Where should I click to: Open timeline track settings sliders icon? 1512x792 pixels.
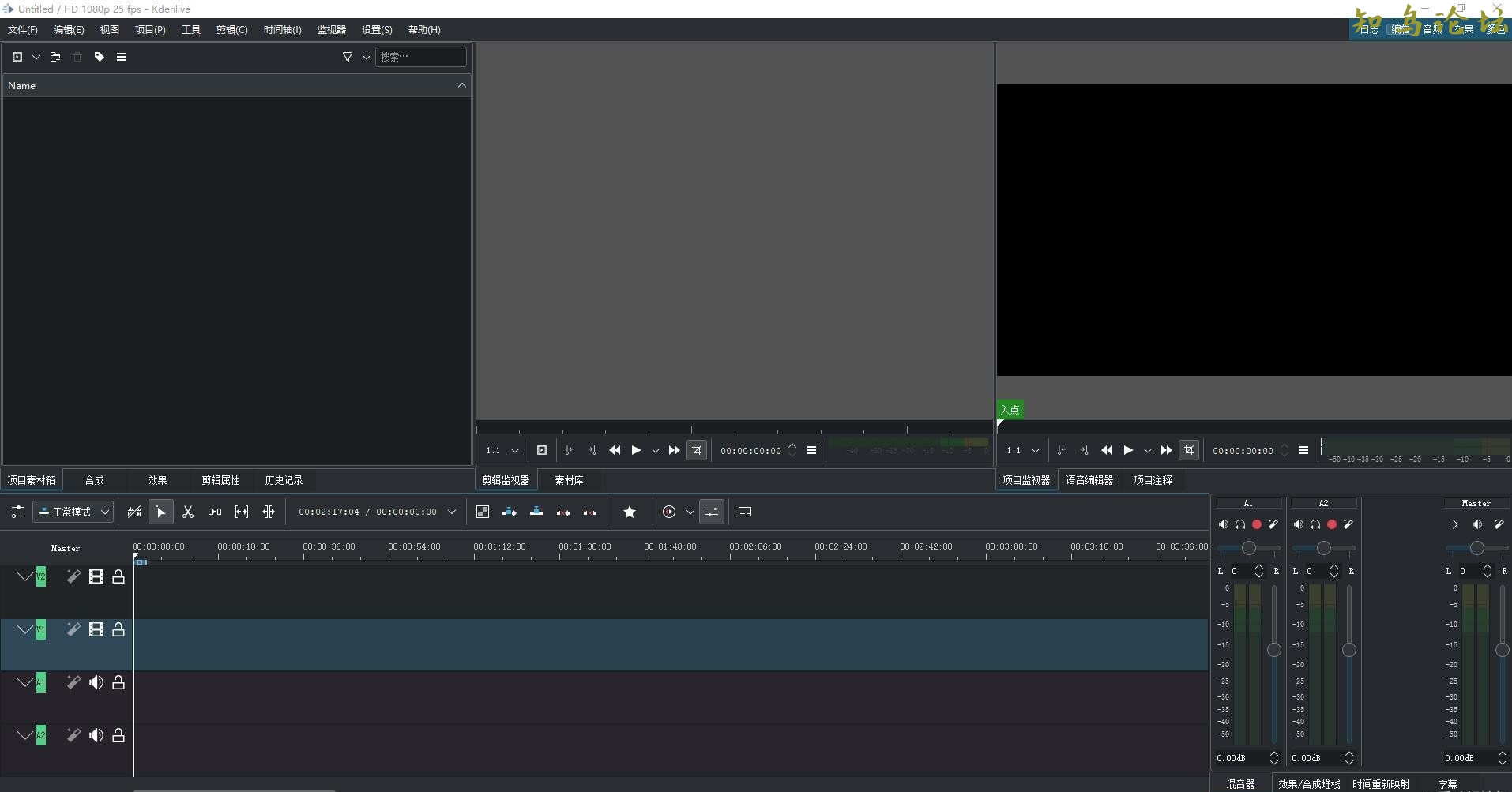pos(18,512)
